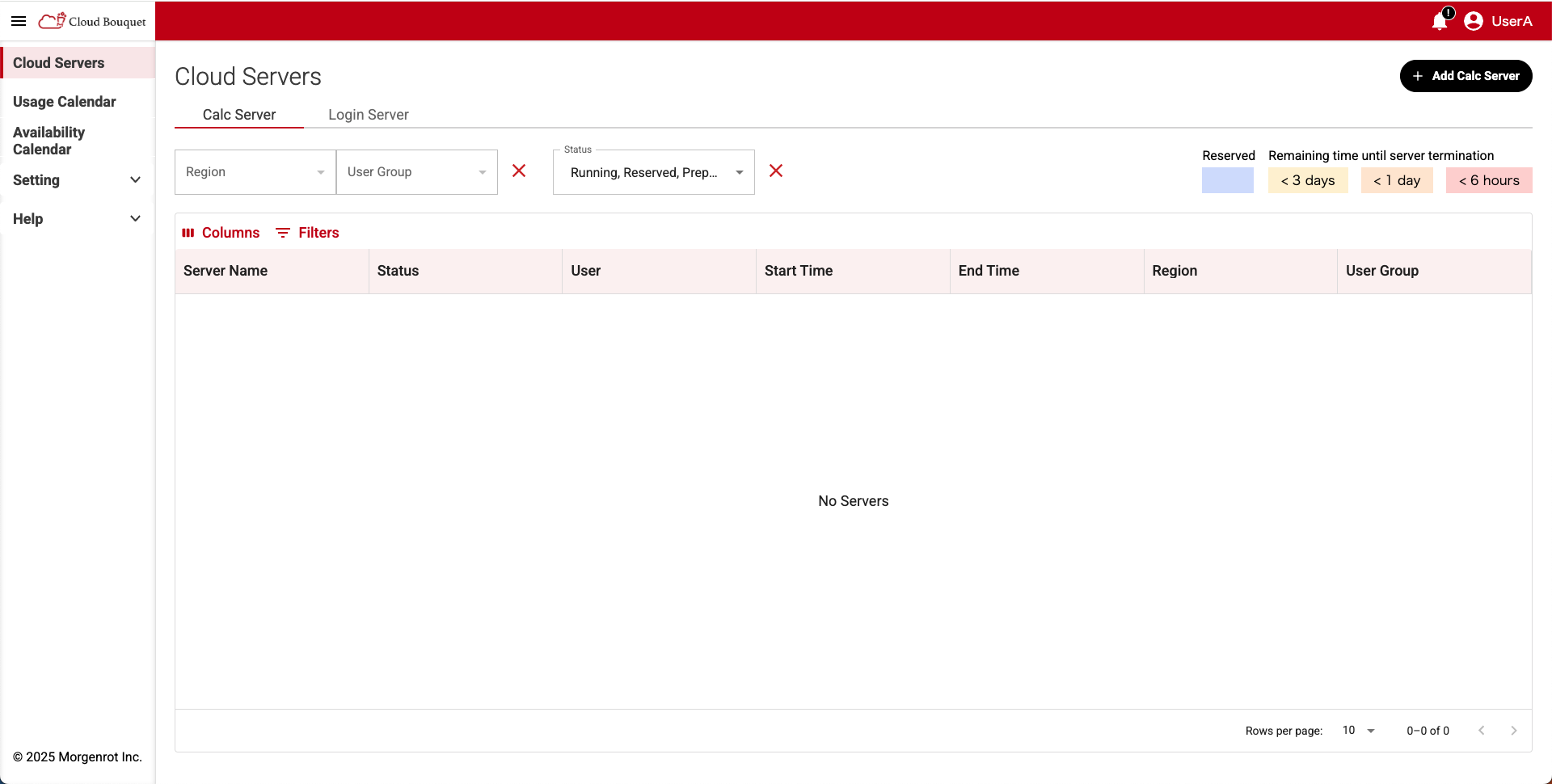The width and height of the screenshot is (1552, 784).
Task: Open the notification bell
Action: click(1440, 22)
